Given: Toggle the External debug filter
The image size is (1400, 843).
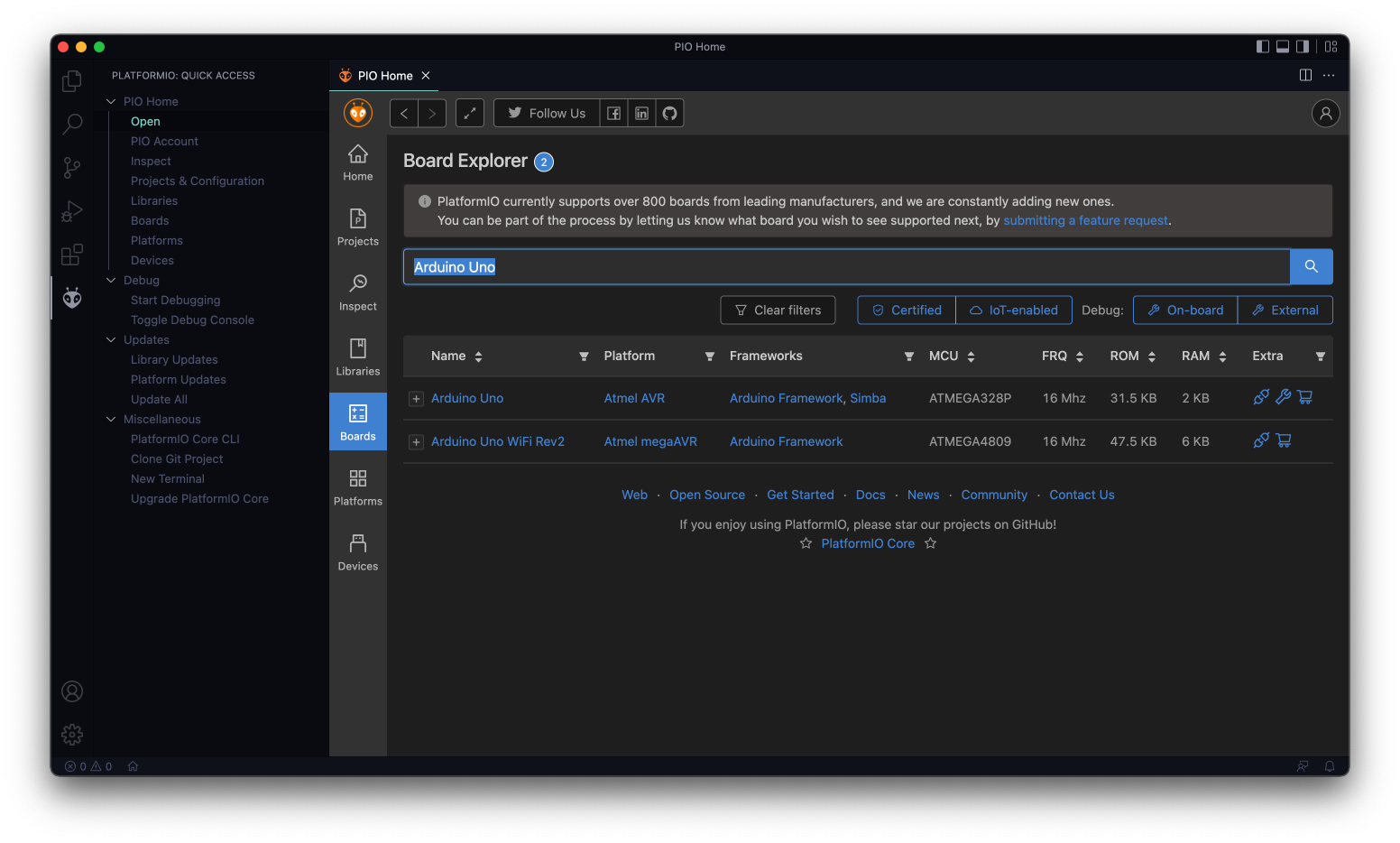Looking at the screenshot, I should point(1285,310).
